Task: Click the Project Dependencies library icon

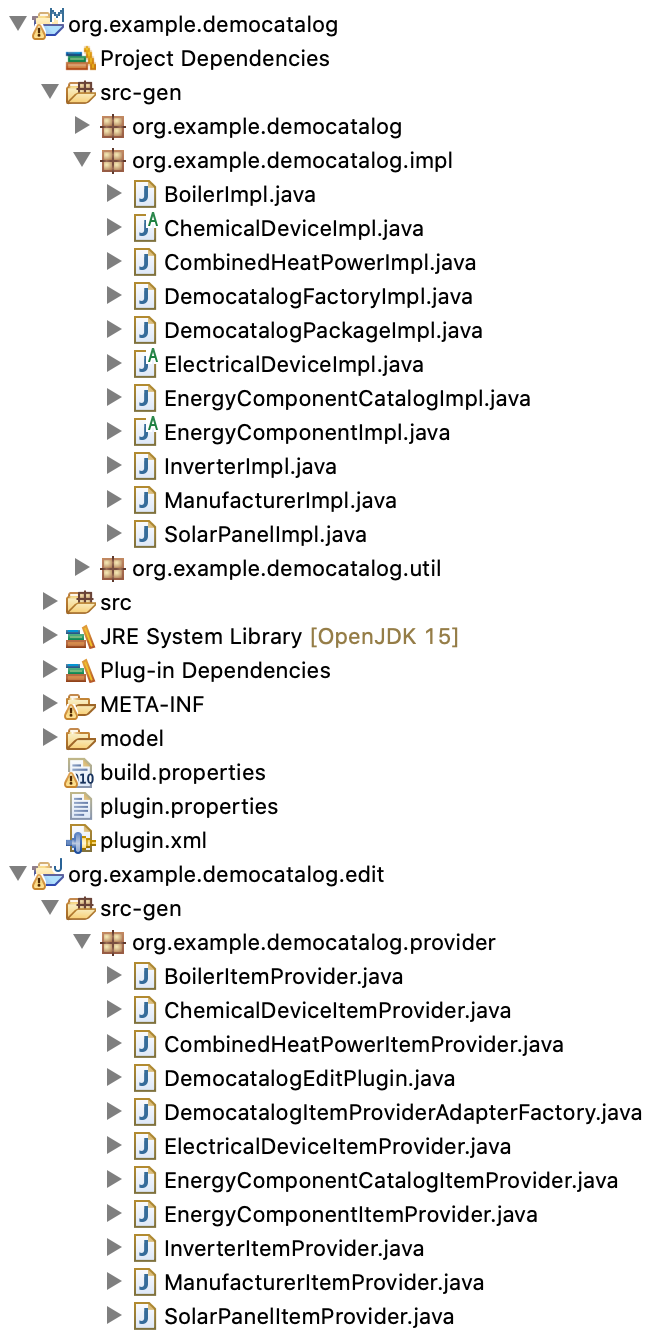Action: click(x=80, y=58)
